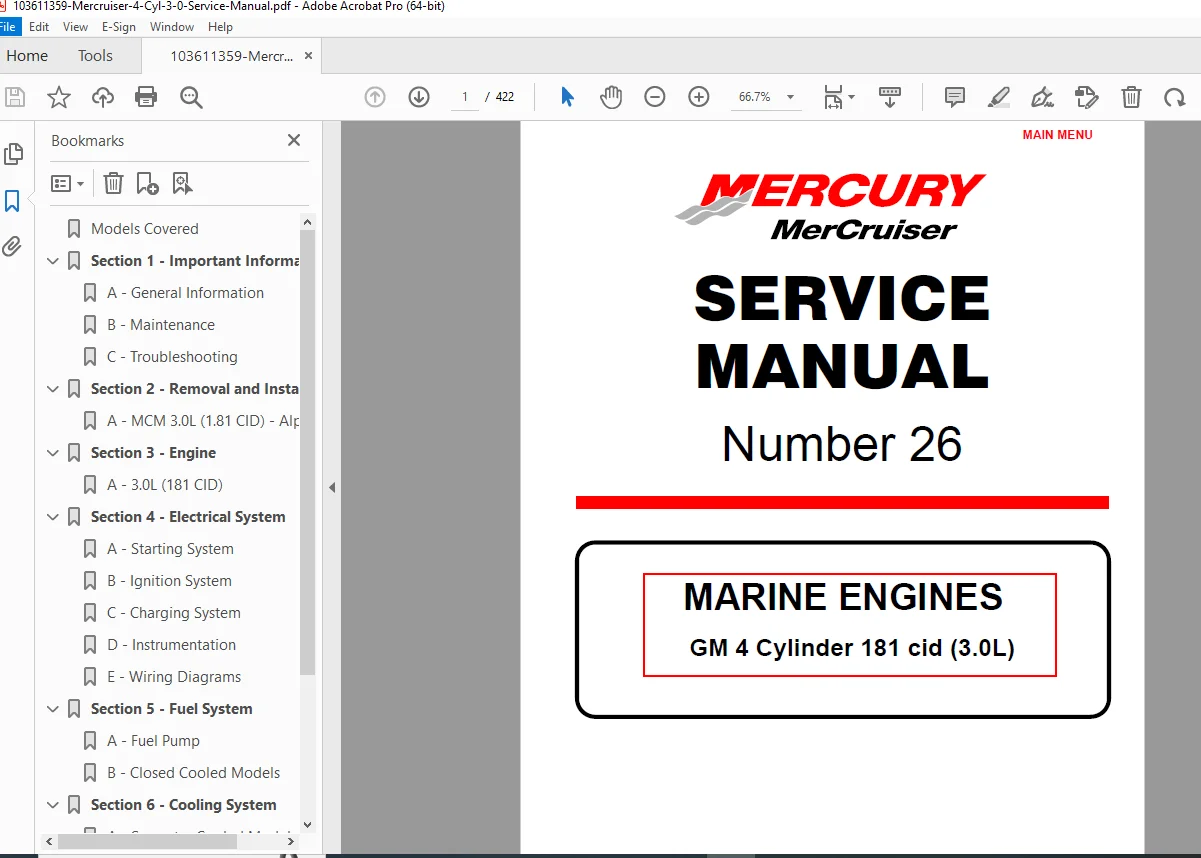Collapse Section 6 - Cooling System
This screenshot has height=858, width=1201.
pyautogui.click(x=53, y=805)
